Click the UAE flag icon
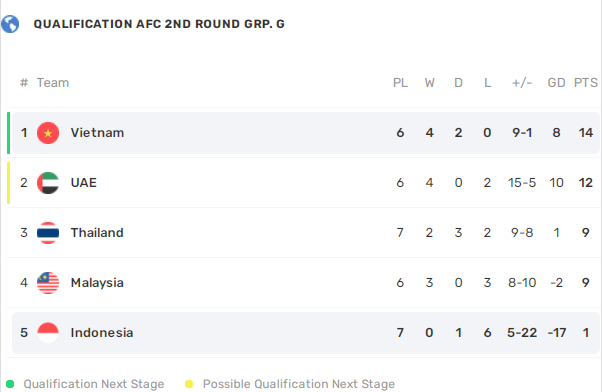The height and width of the screenshot is (392, 602). pyautogui.click(x=48, y=183)
